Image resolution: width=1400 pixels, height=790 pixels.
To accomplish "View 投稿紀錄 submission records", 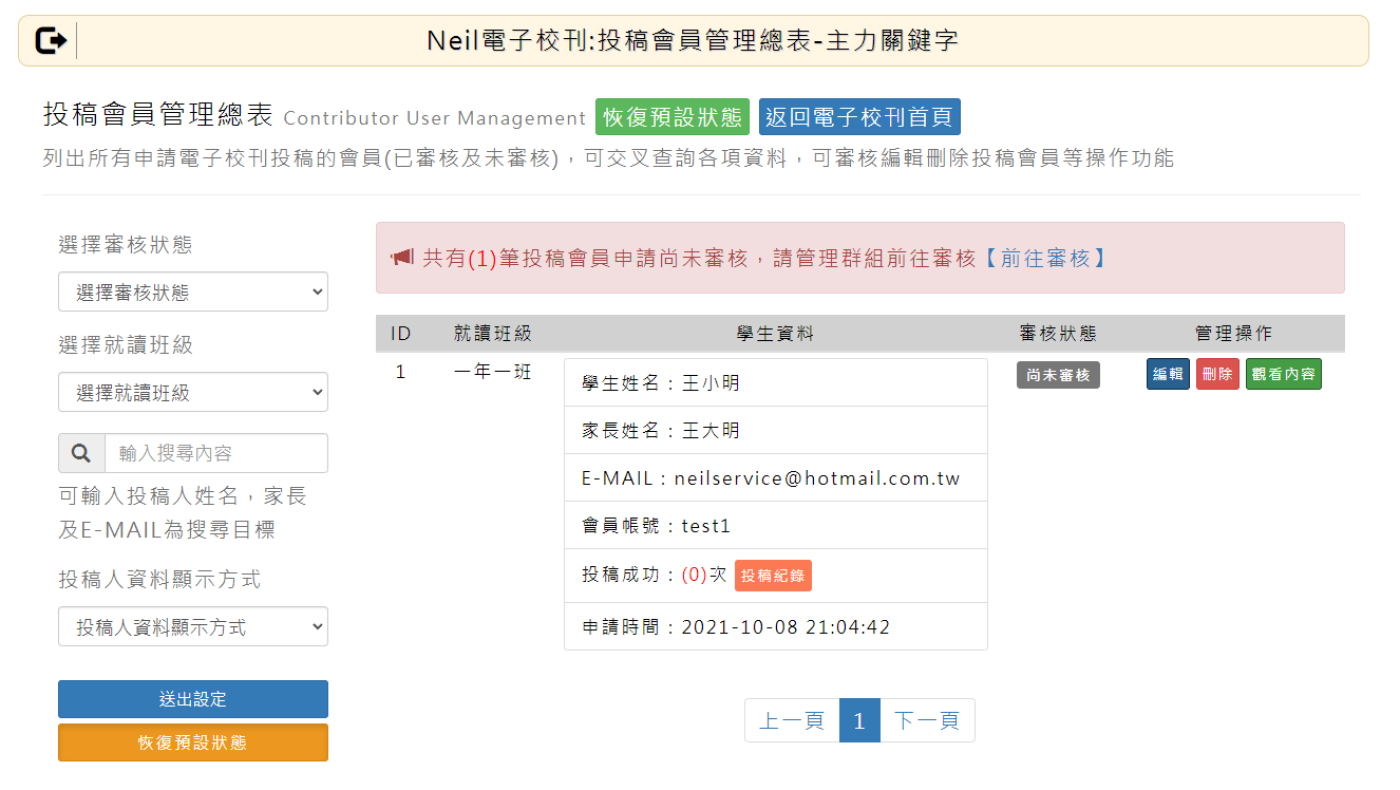I will (x=773, y=576).
